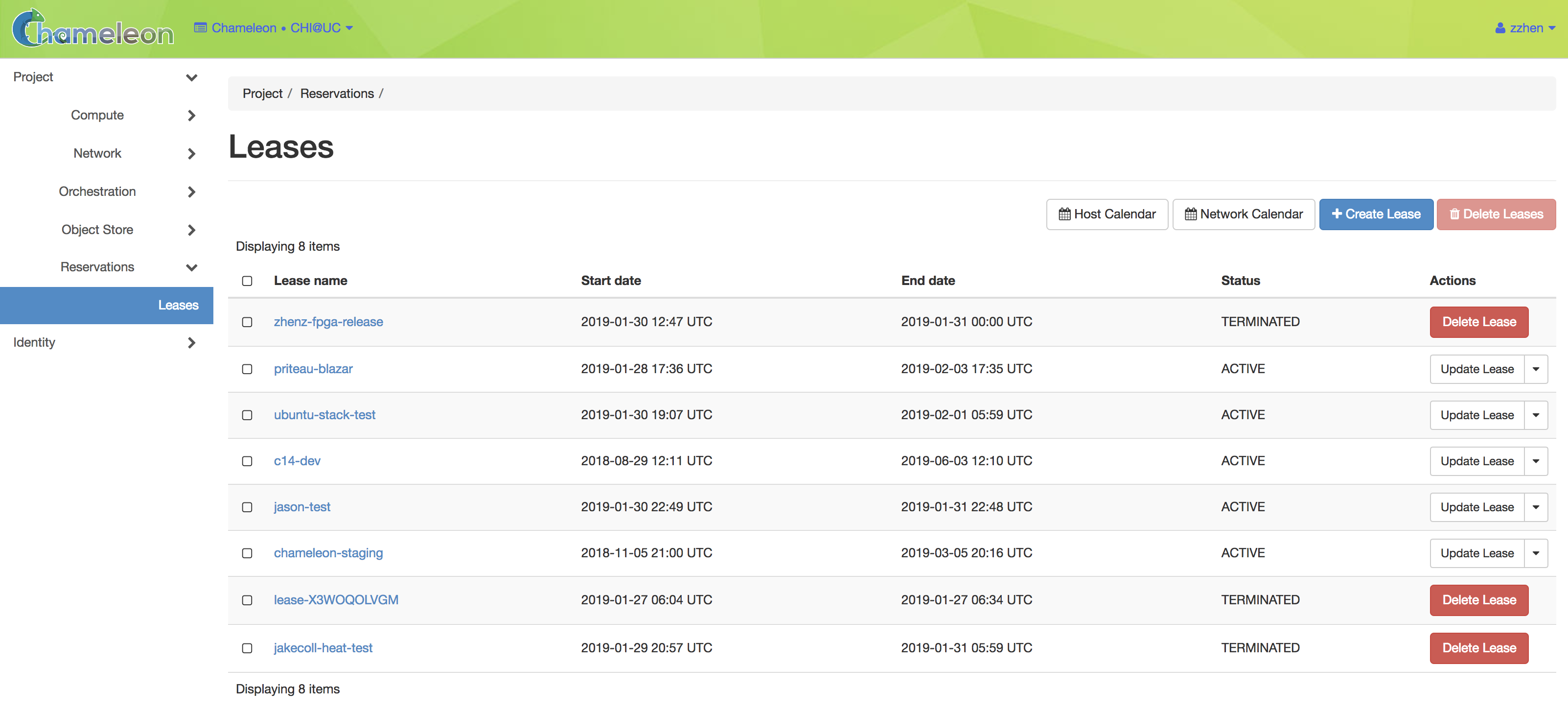Click the 2019-06-03 12:10 UTC end date

pyautogui.click(x=966, y=461)
